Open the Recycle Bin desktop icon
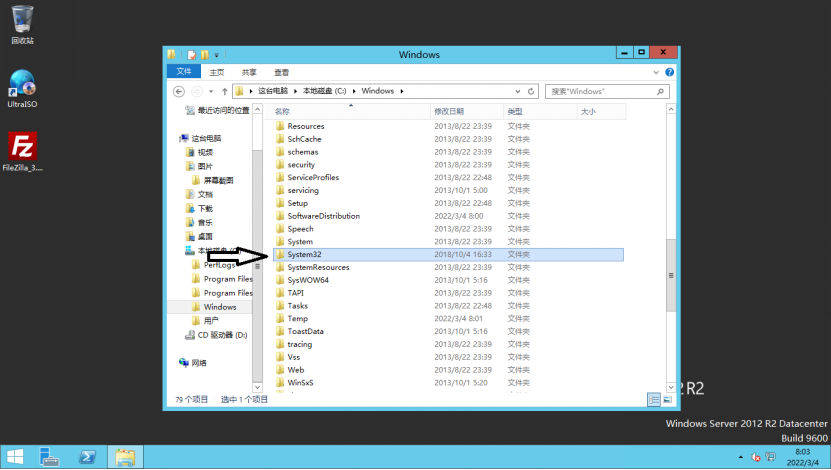This screenshot has width=831, height=470. (22, 24)
